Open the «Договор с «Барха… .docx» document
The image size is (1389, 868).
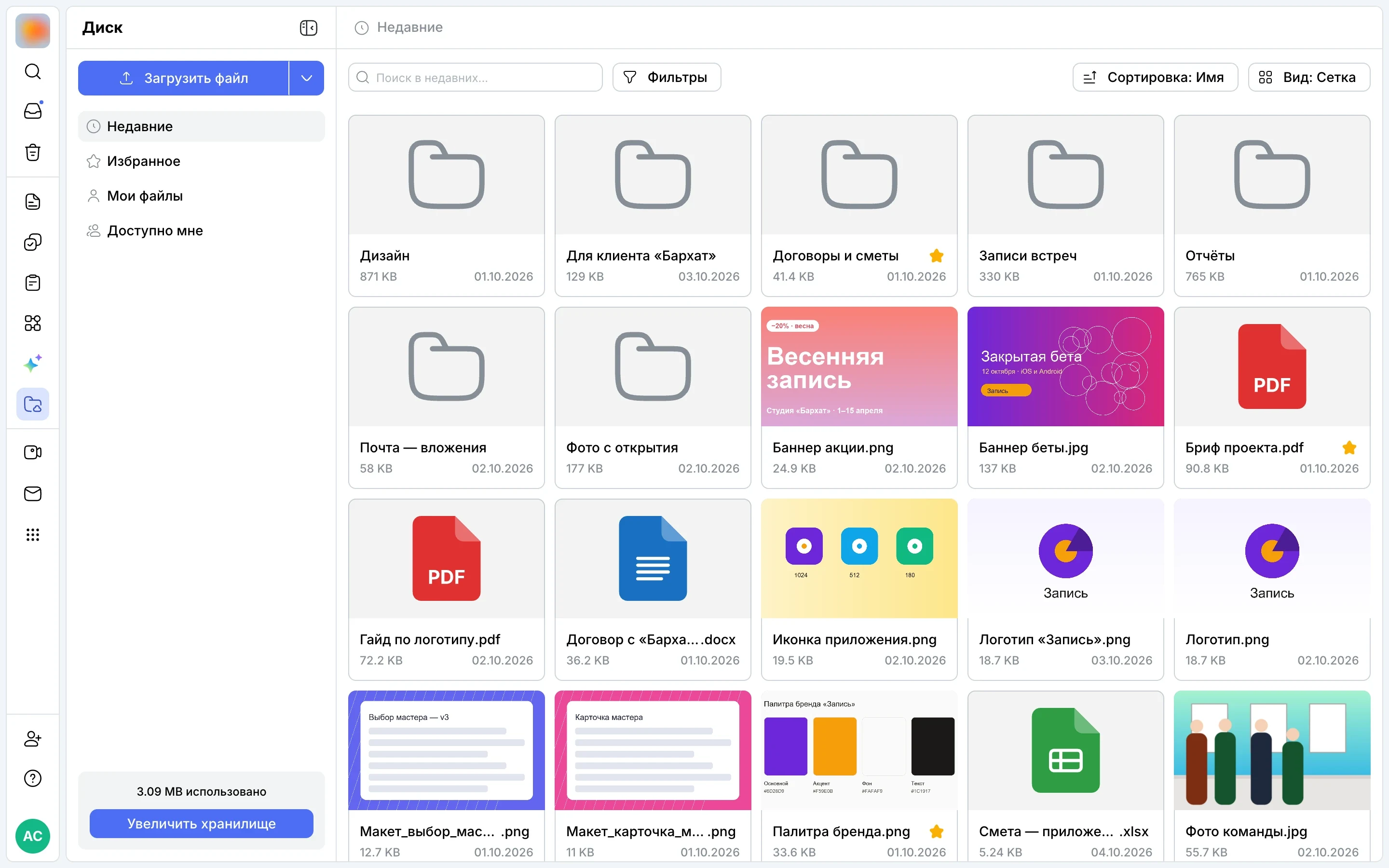coord(653,590)
